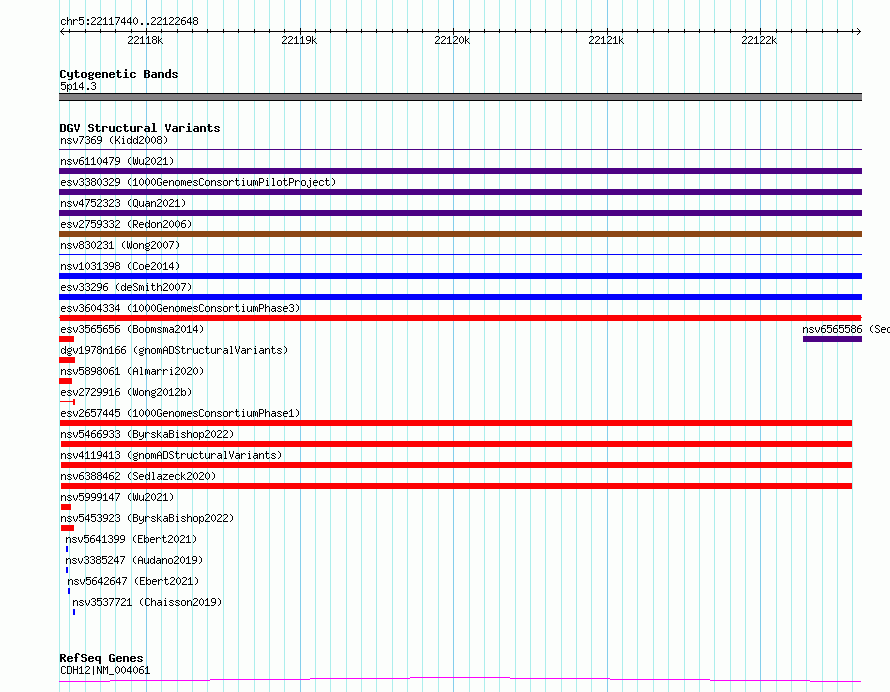The width and height of the screenshot is (890, 692).
Task: Select nsv4119413 (gnomADStructuralVariants) label
Action: [171, 455]
